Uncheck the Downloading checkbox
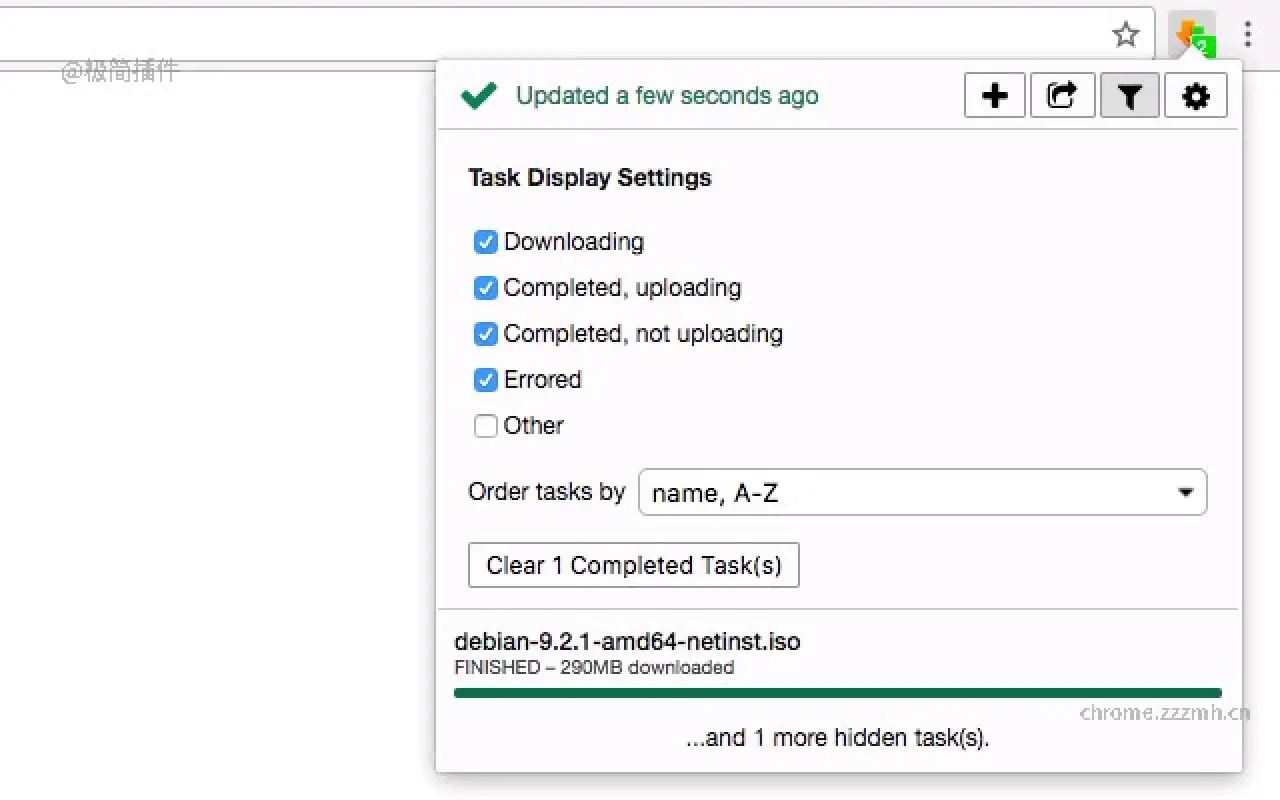Image resolution: width=1280 pixels, height=800 pixels. pos(486,242)
